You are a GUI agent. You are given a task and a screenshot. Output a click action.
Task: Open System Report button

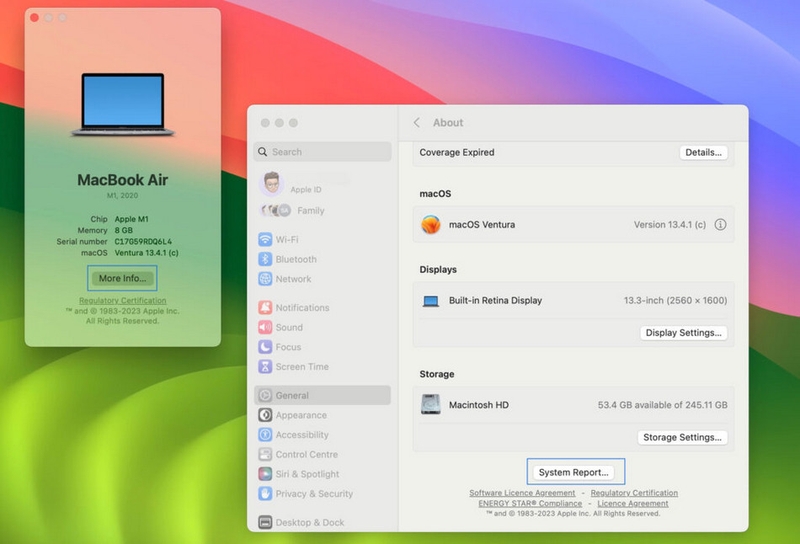(x=574, y=472)
